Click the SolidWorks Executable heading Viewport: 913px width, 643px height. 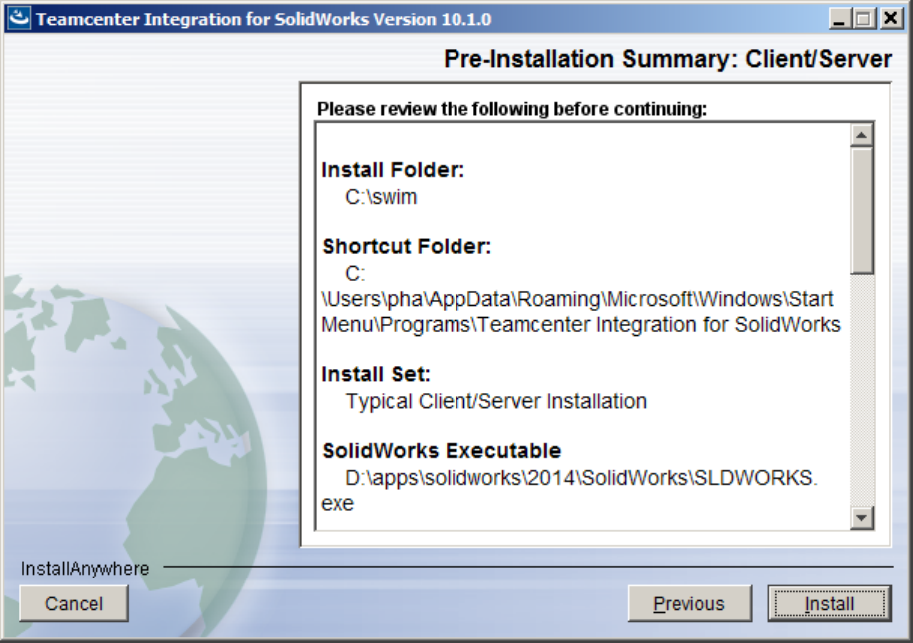[x=441, y=451]
